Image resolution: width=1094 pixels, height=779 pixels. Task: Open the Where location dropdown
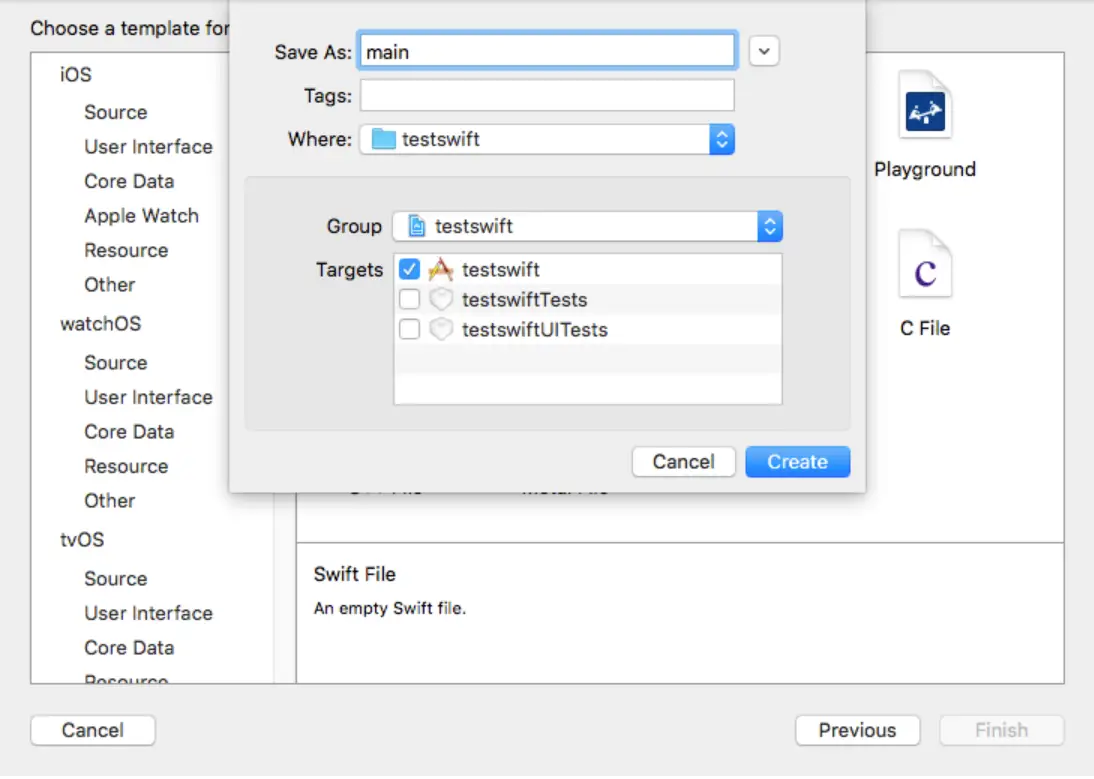tap(722, 139)
